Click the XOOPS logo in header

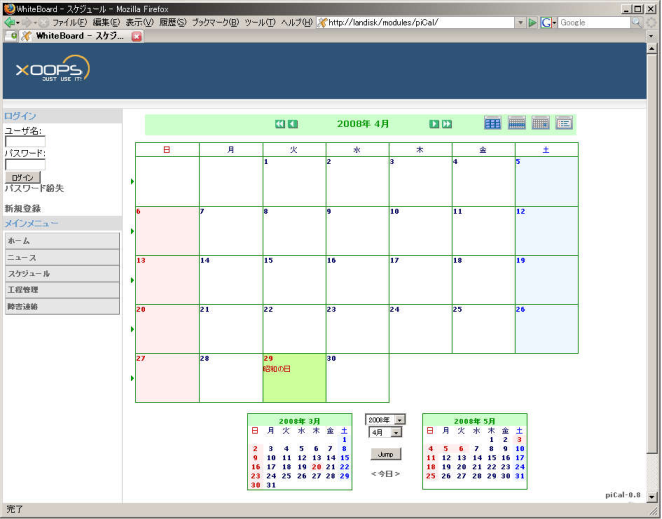52,69
